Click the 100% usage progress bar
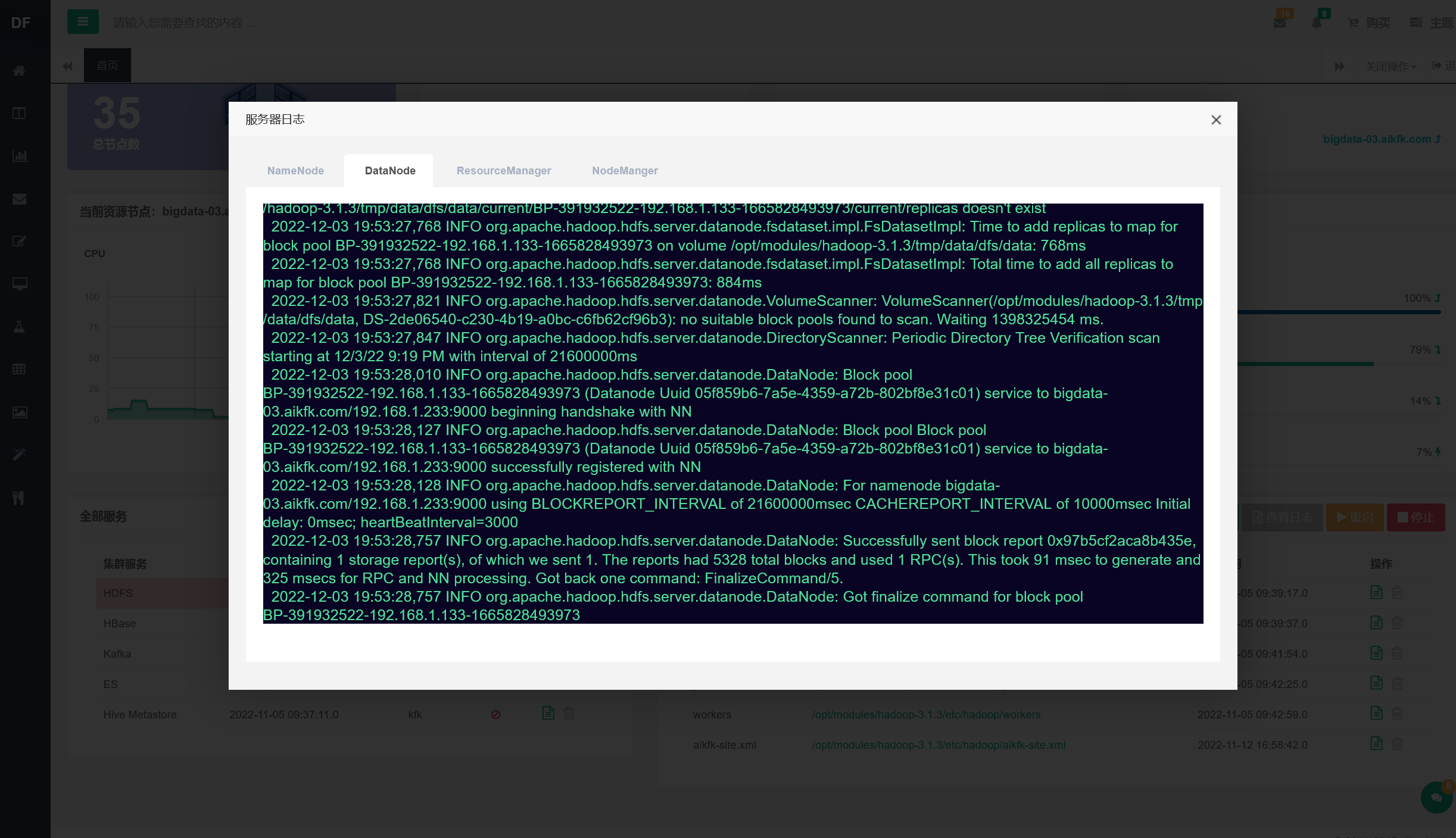 coord(1339,312)
